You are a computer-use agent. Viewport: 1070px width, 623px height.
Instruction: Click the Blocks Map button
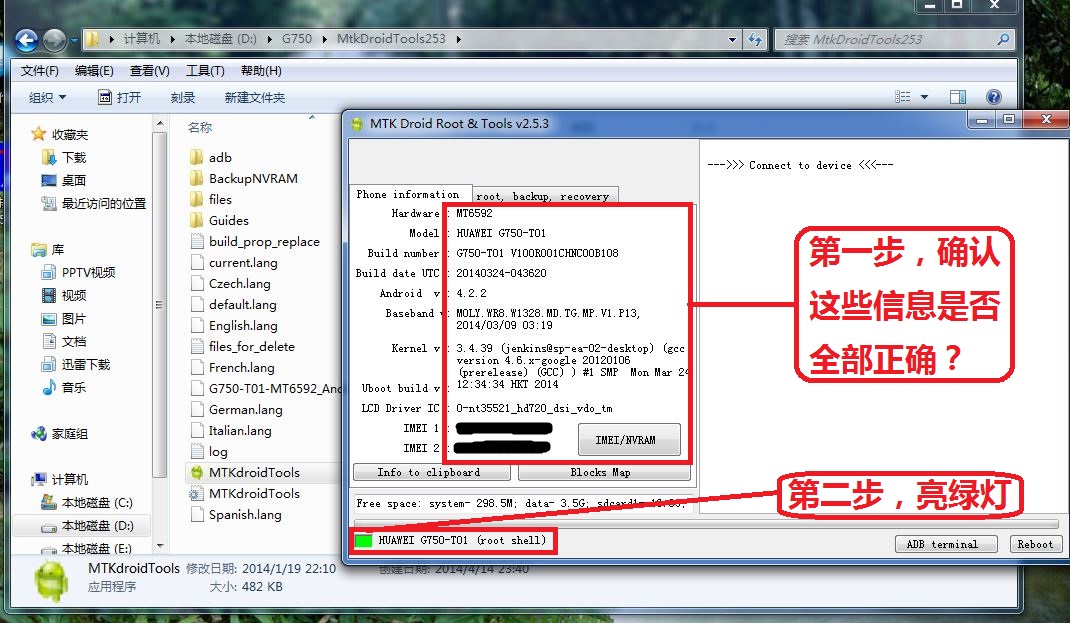pyautogui.click(x=603, y=472)
